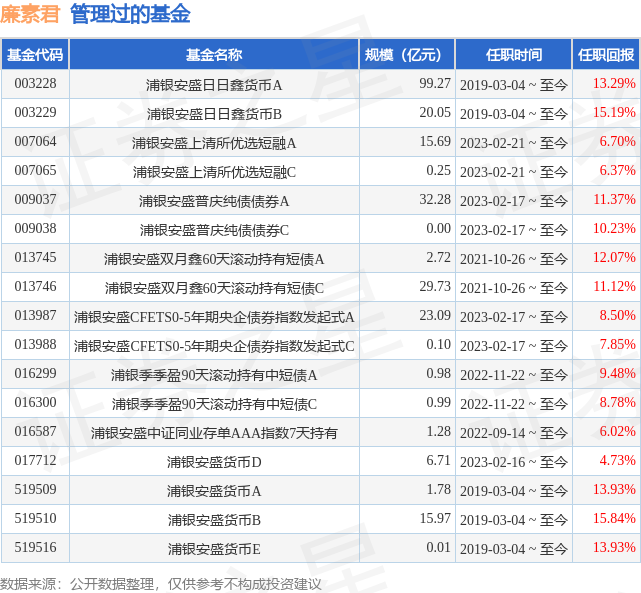Select fund code 013987
The image size is (641, 593).
35,316
